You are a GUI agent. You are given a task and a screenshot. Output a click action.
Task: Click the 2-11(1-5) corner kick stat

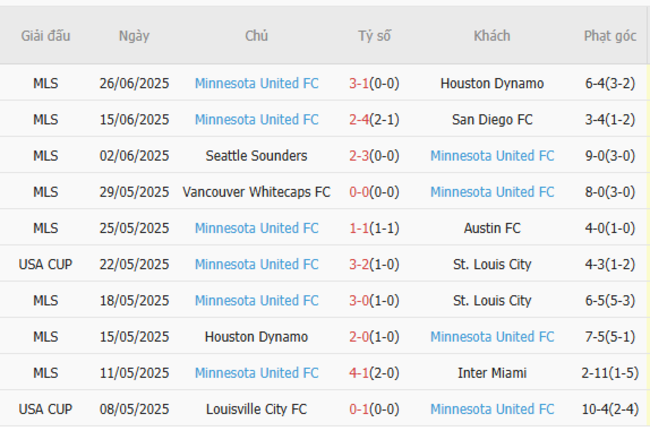610,373
